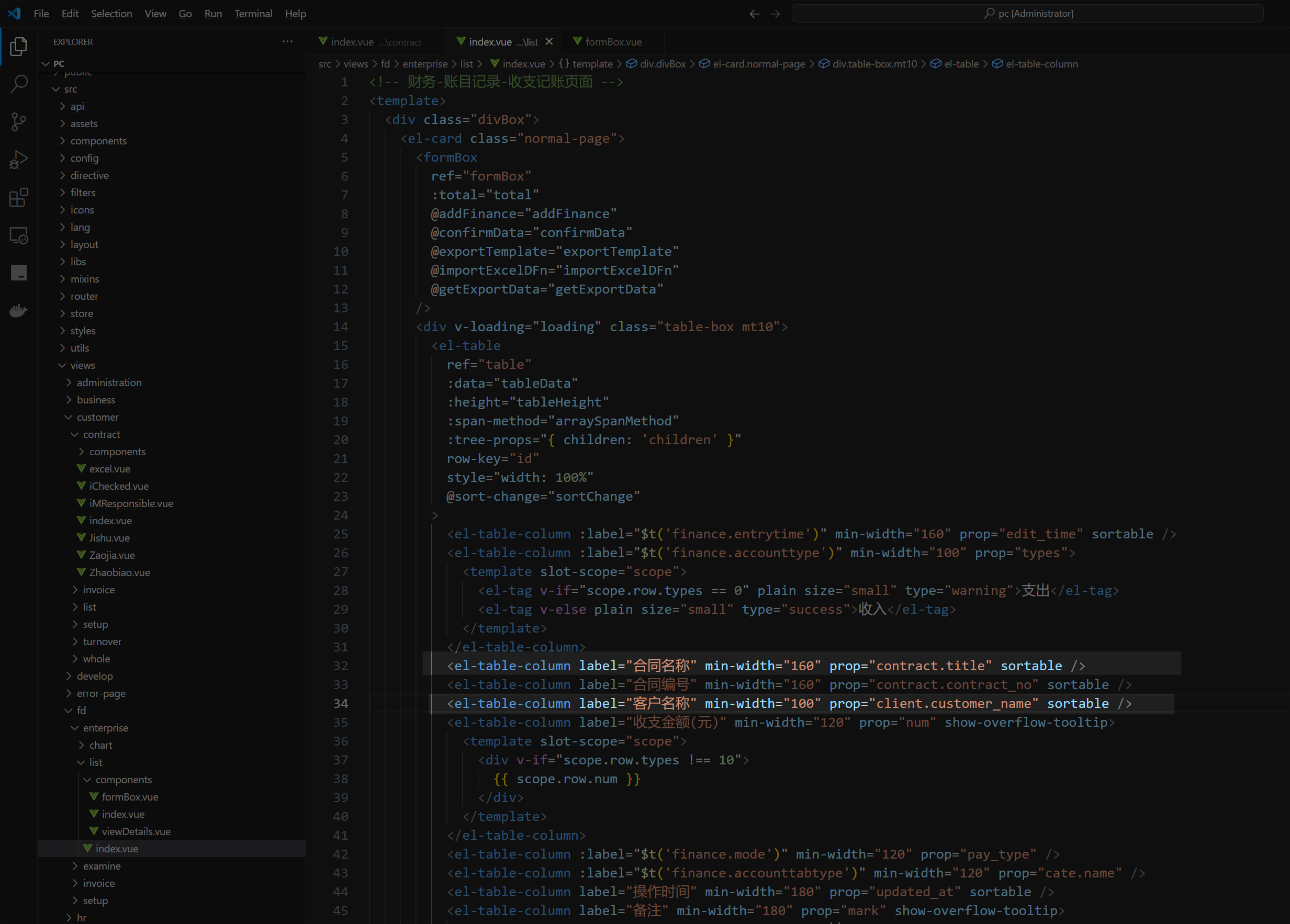Open the Explorer view in activity bar
1290x924 pixels.
[19, 46]
